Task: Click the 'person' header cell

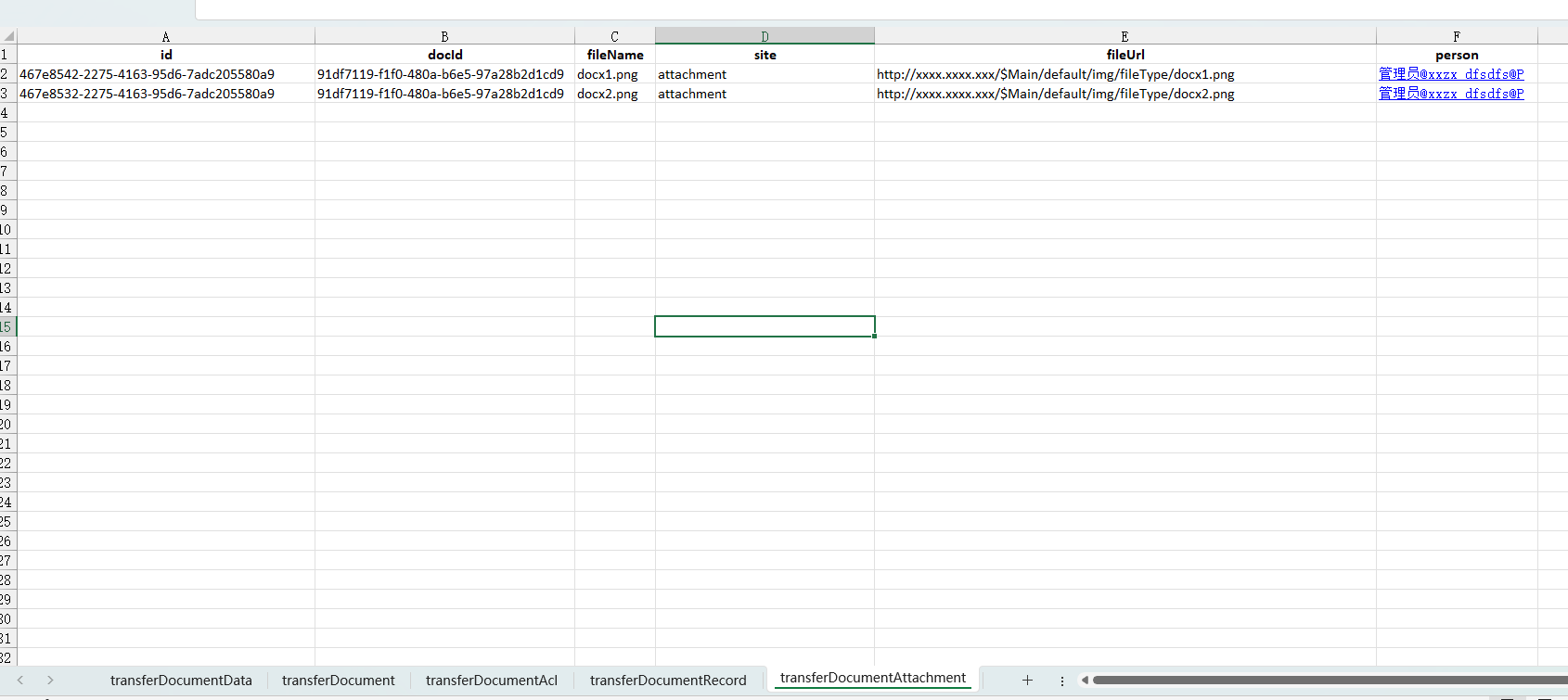Action: (1457, 55)
